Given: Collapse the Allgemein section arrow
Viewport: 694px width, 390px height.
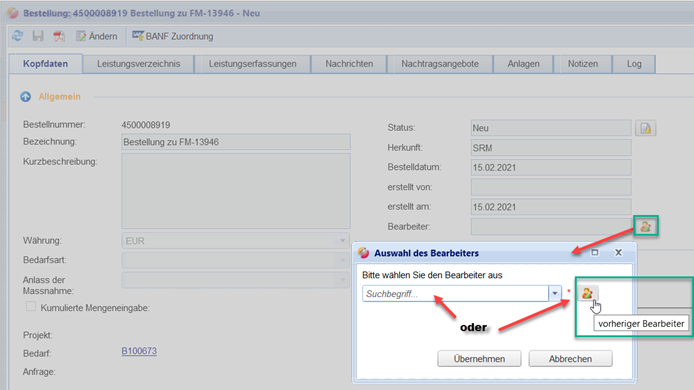Looking at the screenshot, I should 26,97.
